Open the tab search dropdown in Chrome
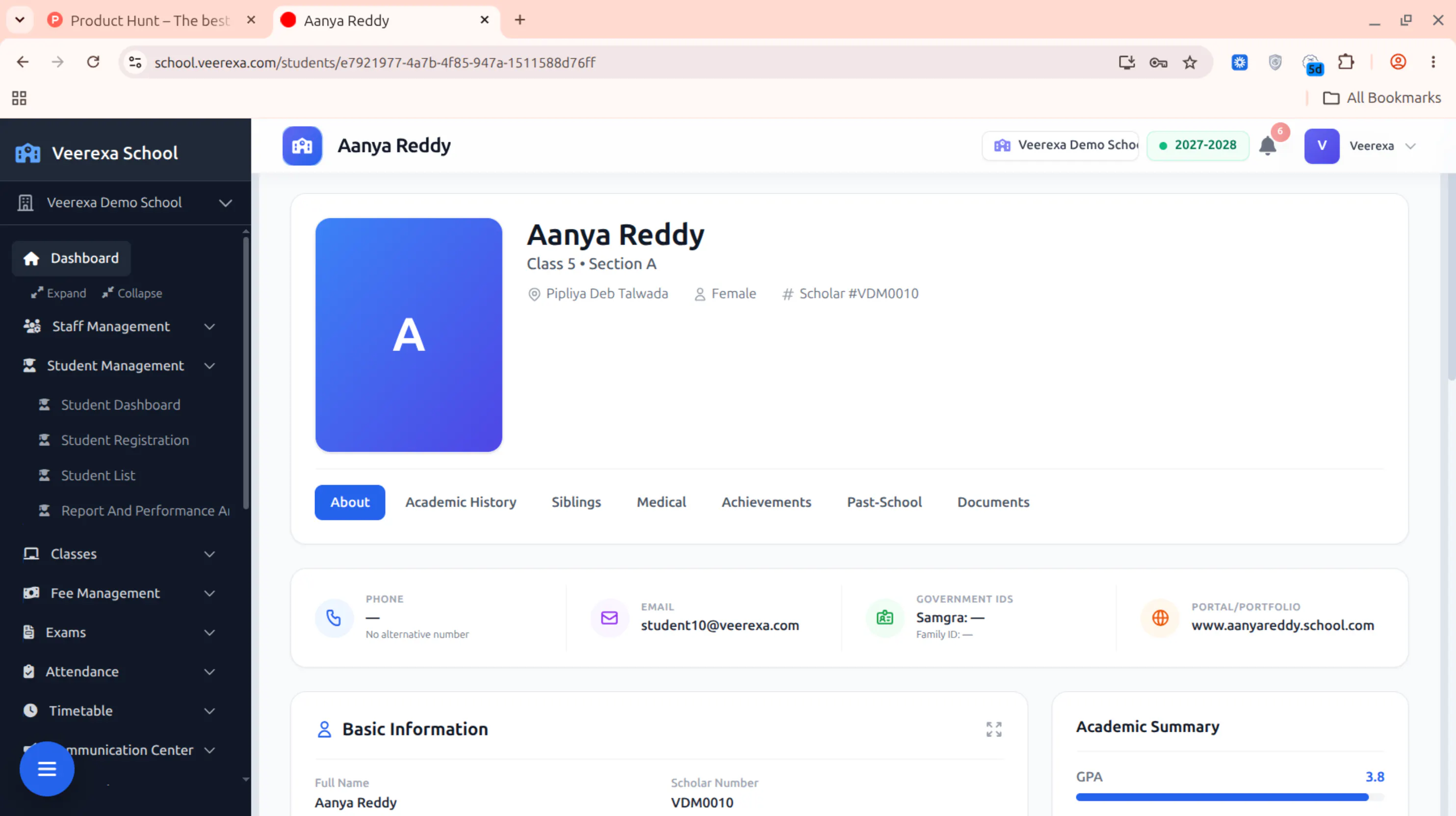The image size is (1456, 816). (20, 20)
